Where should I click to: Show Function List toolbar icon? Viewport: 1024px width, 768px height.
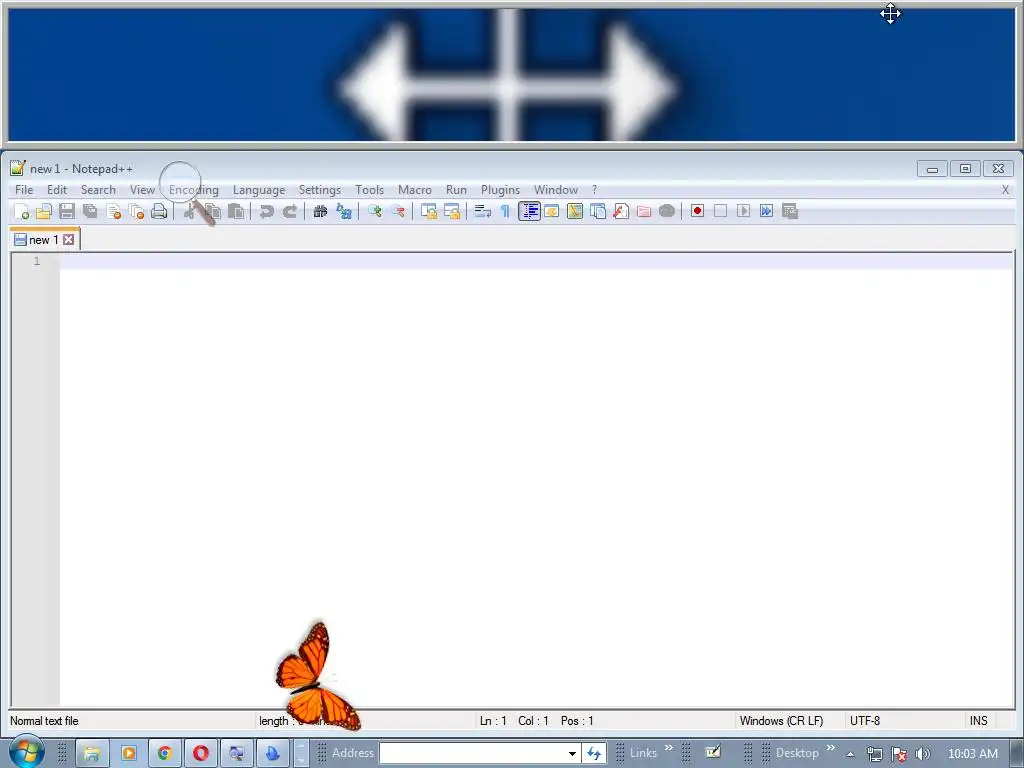pos(621,211)
